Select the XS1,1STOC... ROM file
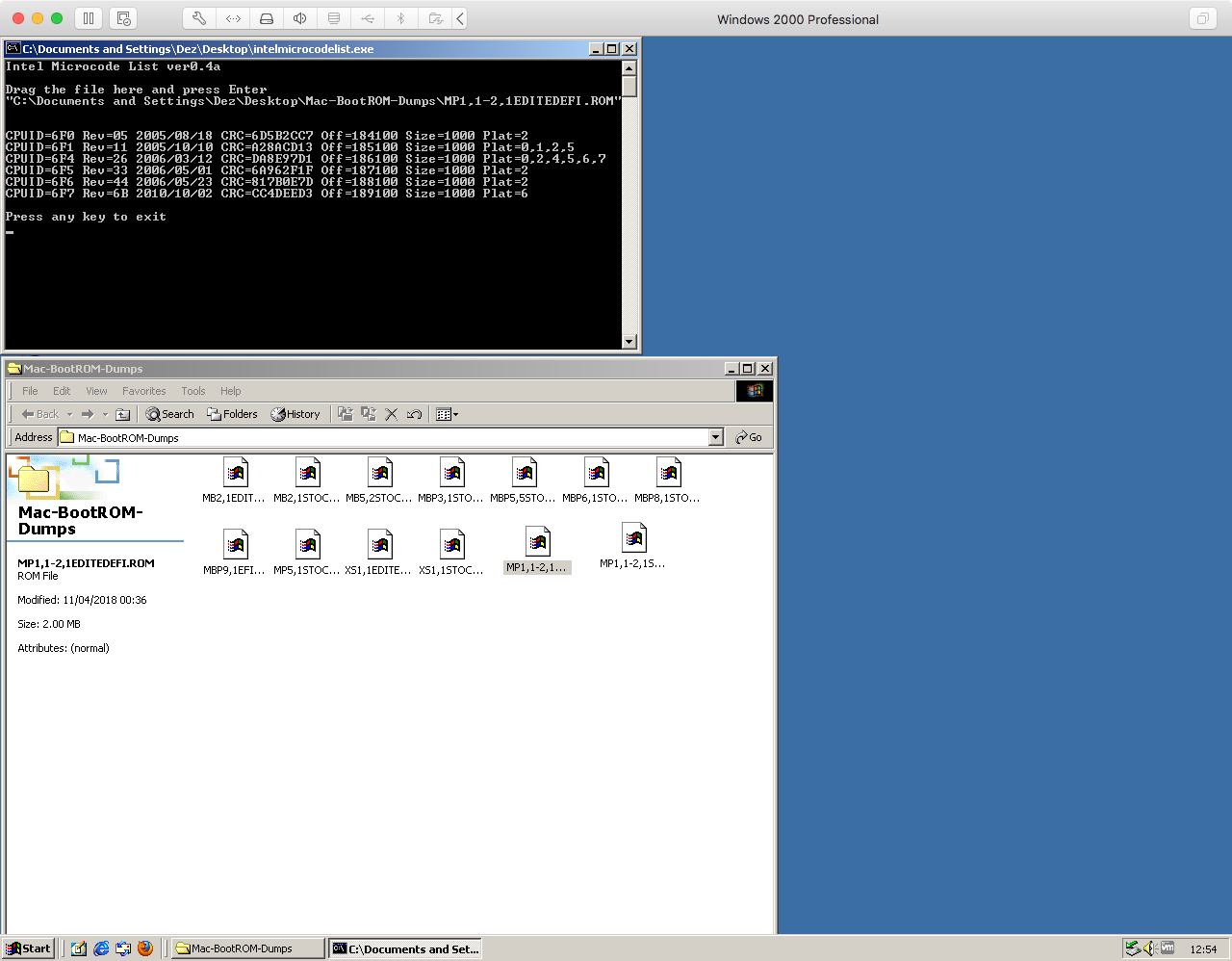This screenshot has height=961, width=1232. [451, 554]
